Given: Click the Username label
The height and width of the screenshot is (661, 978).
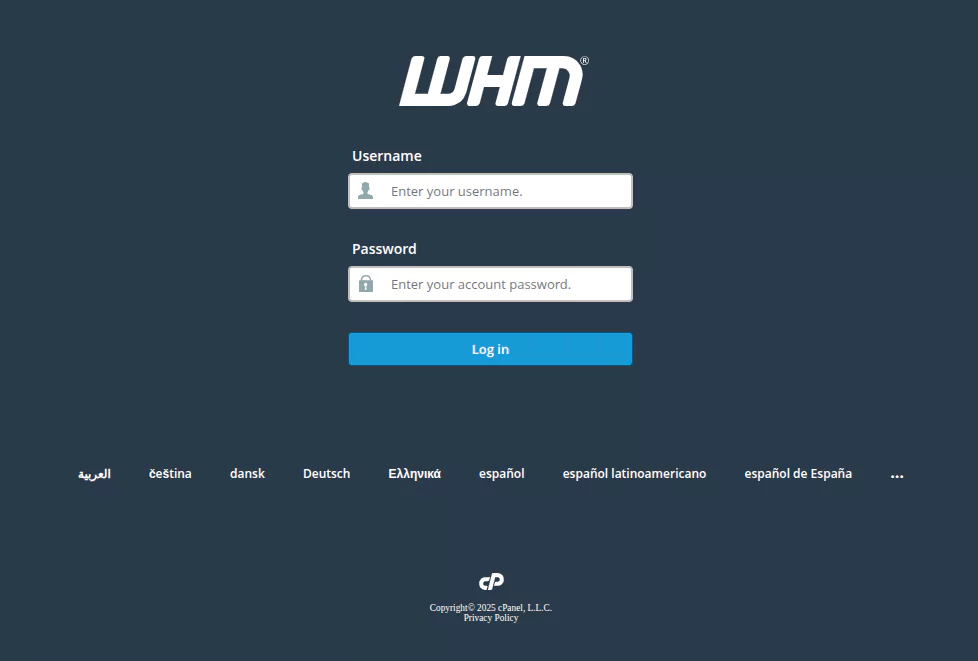Looking at the screenshot, I should [387, 156].
